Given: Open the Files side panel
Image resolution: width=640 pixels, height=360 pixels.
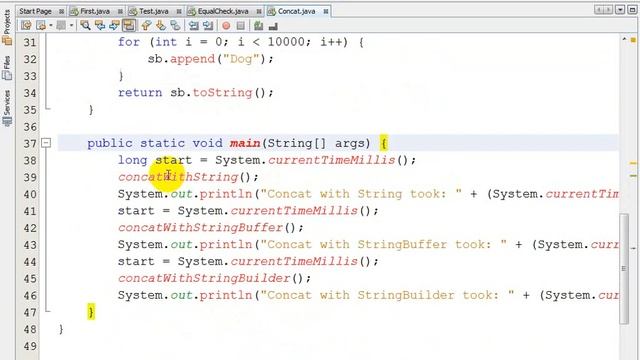Looking at the screenshot, I should point(7,68).
